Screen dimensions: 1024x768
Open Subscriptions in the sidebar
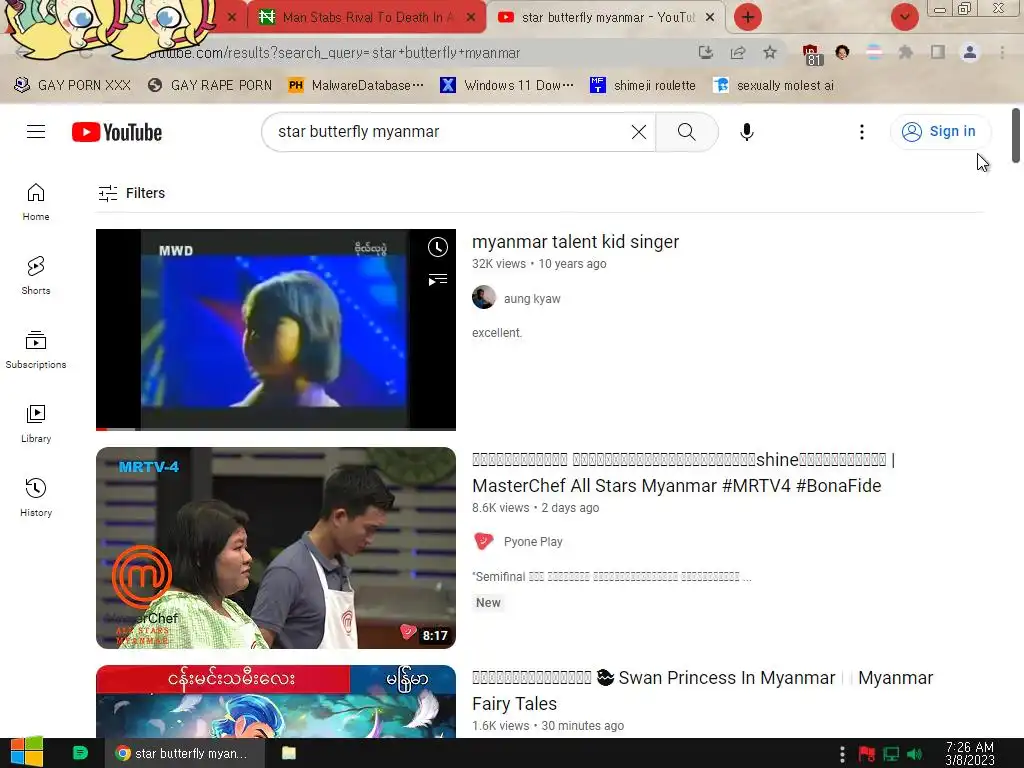tap(36, 350)
